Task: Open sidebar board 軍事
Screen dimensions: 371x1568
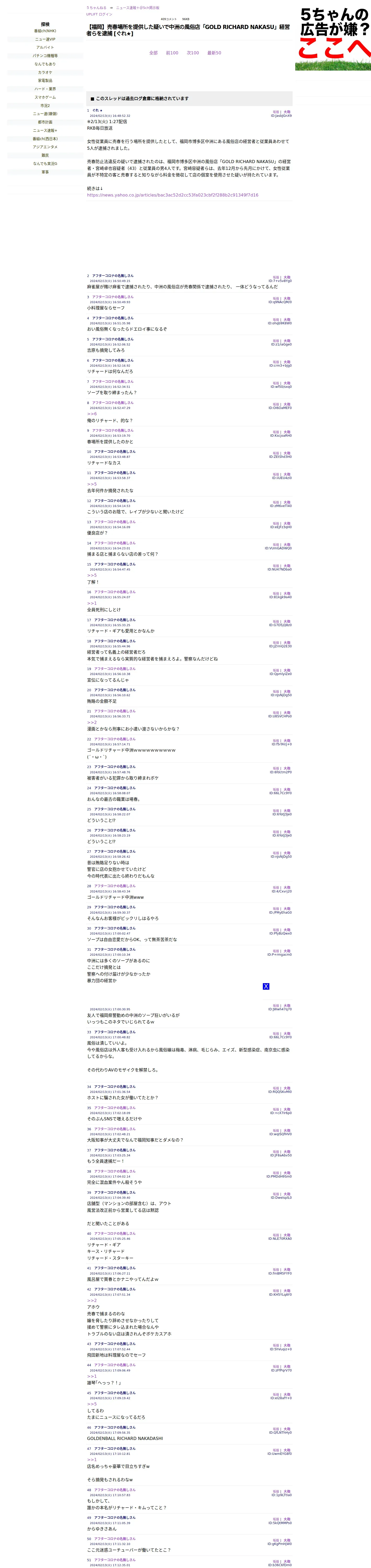Action: [x=45, y=172]
